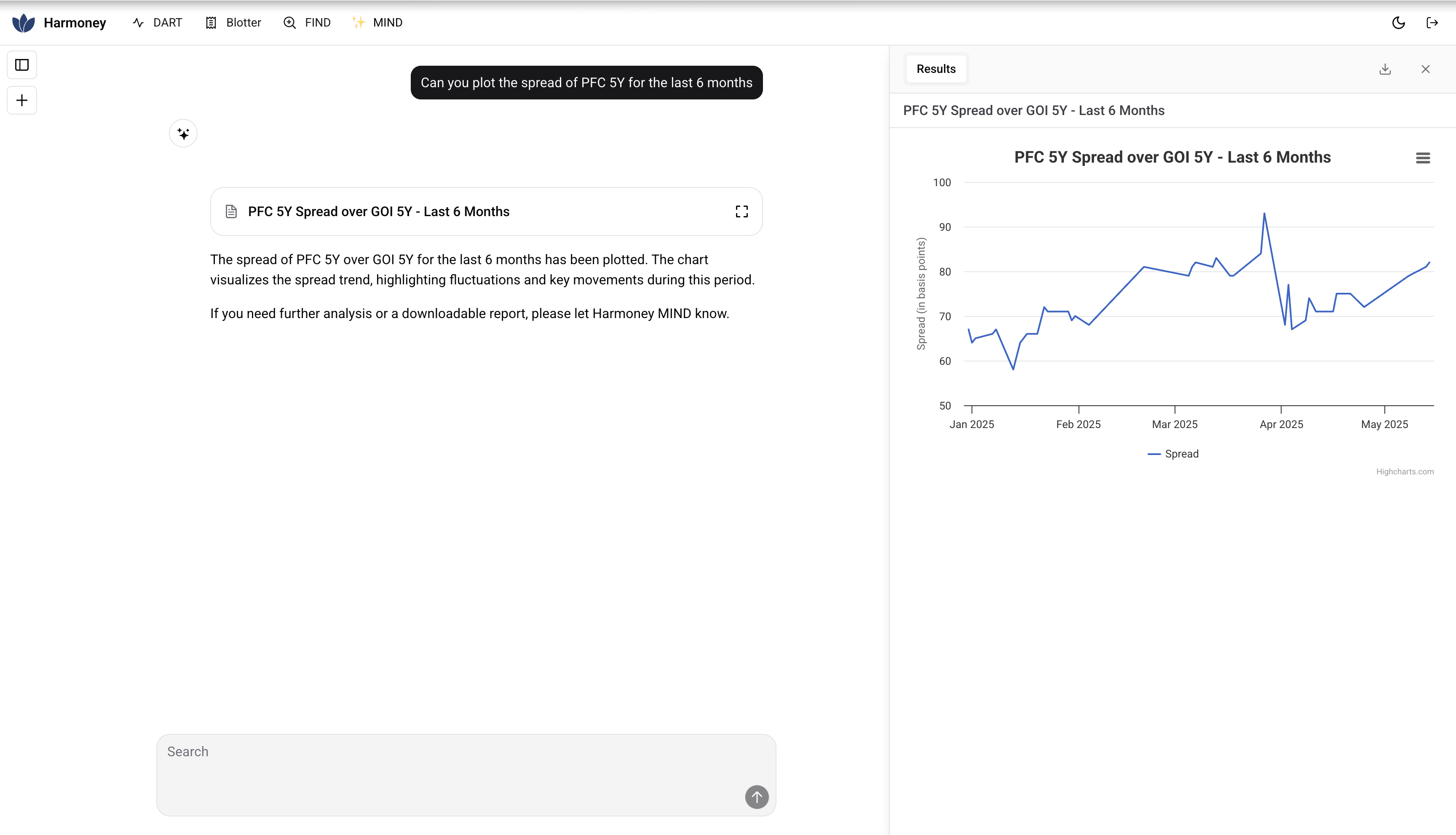Viewport: 1456px width, 835px height.
Task: Click the Blotter receipt icon
Action: point(211,23)
